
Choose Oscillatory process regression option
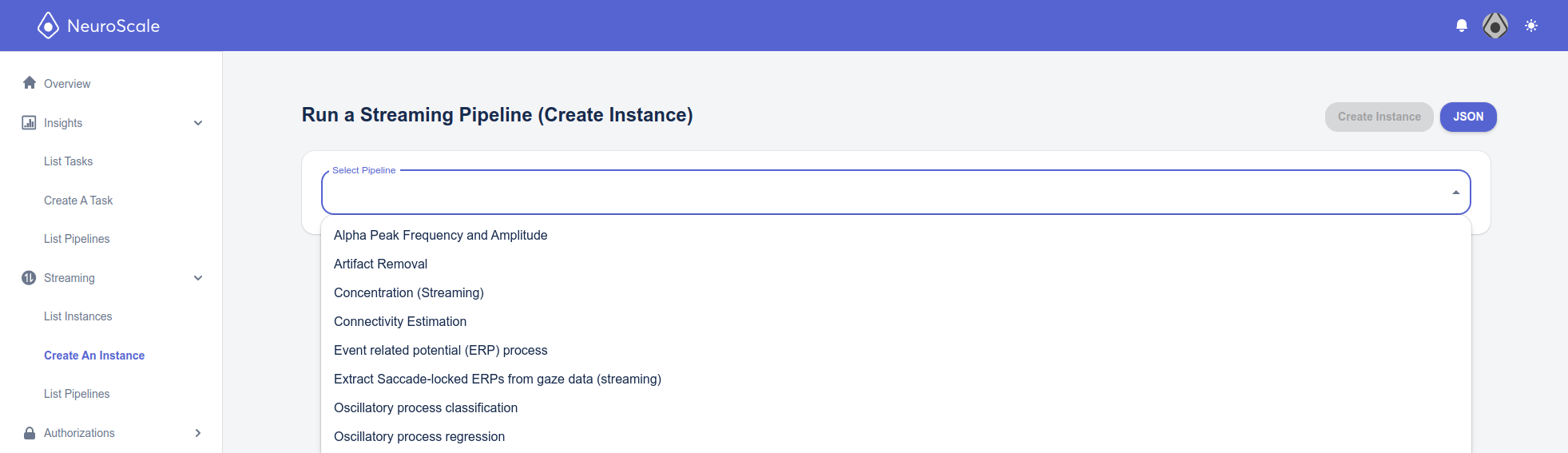(895, 436)
